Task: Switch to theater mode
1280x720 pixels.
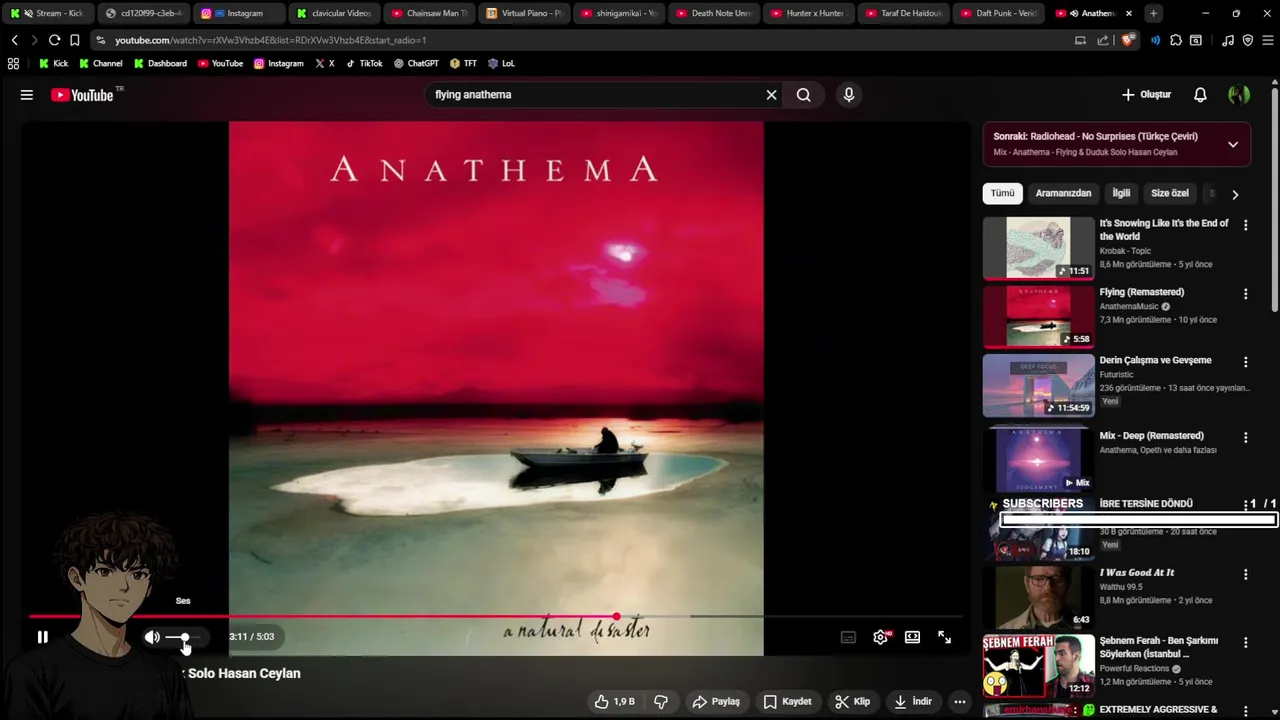Action: click(x=912, y=637)
